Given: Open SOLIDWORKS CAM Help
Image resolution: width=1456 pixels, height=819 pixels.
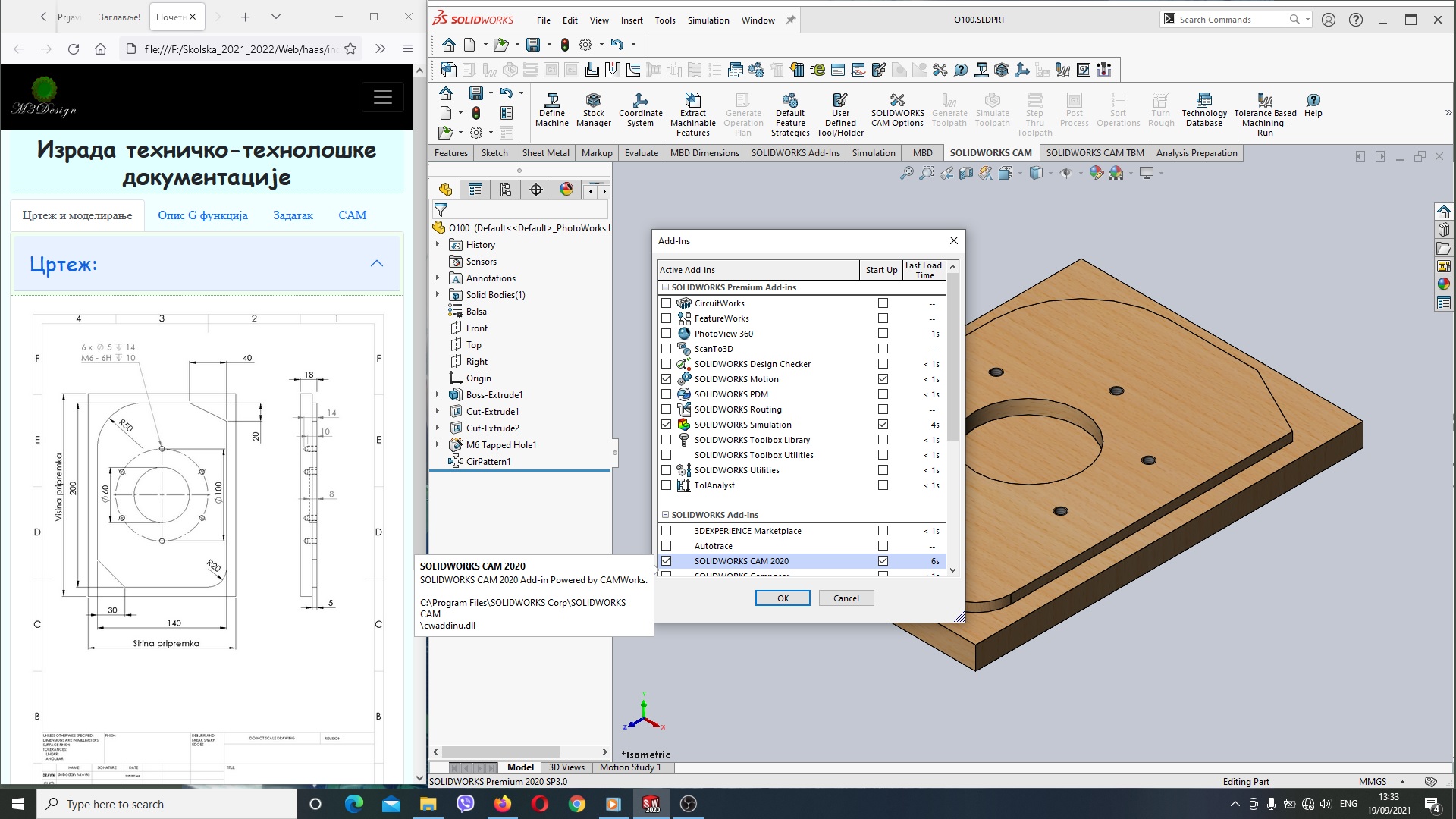Looking at the screenshot, I should point(1313,106).
